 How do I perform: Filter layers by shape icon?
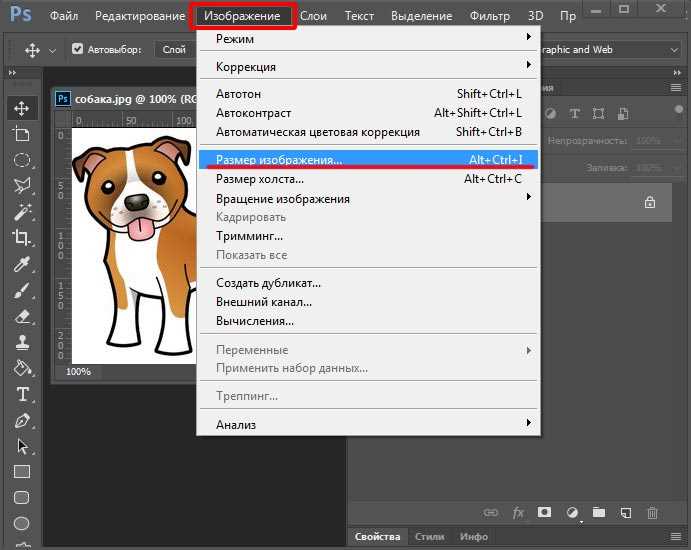coord(598,114)
